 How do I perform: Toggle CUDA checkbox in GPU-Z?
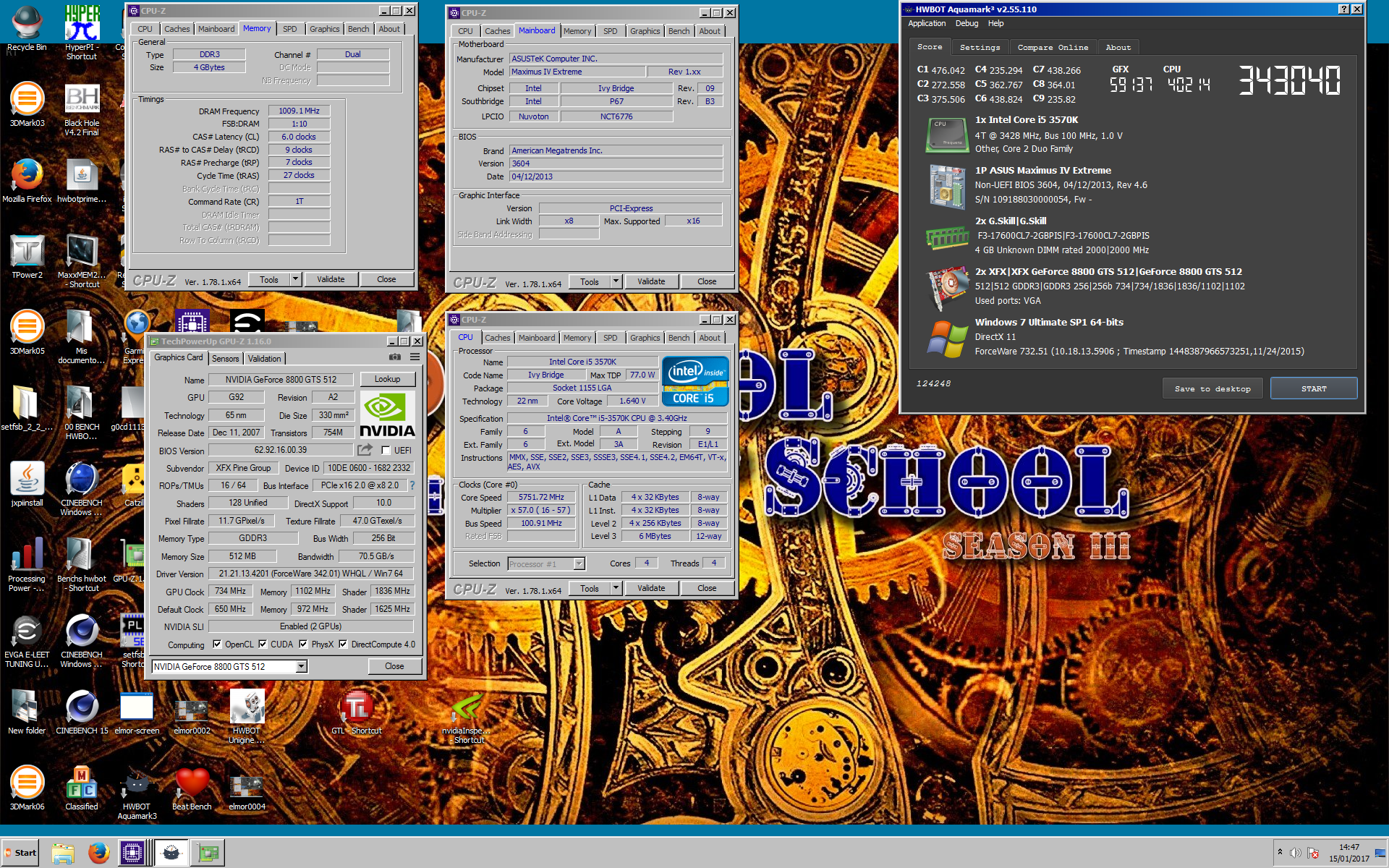click(263, 644)
